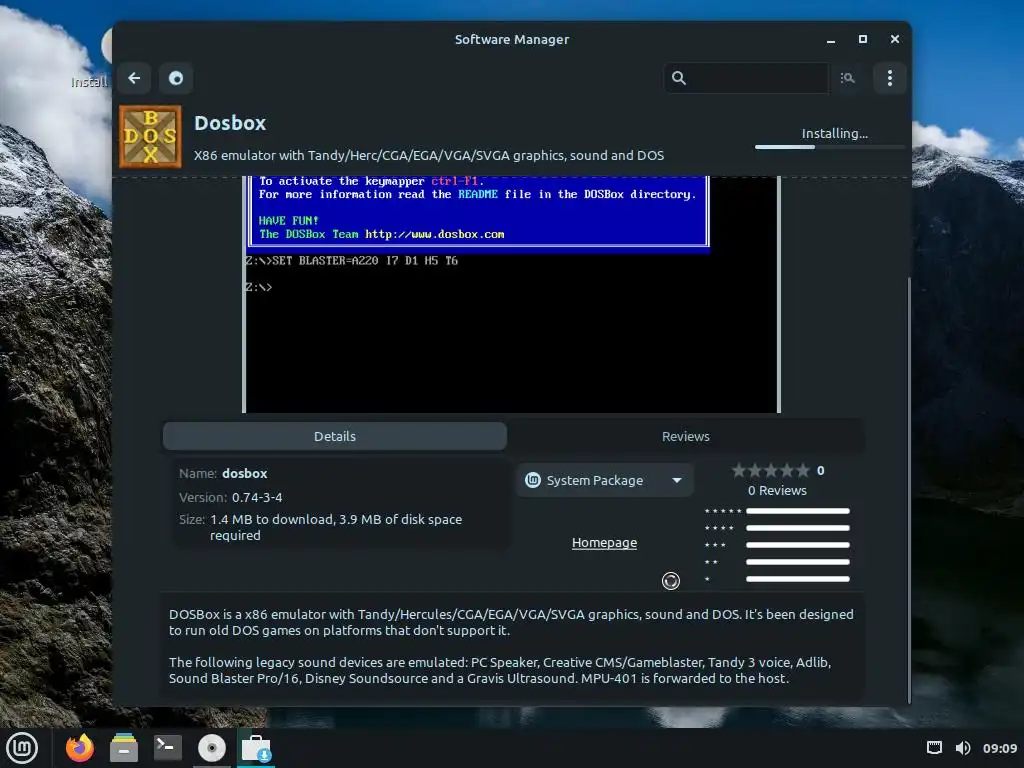This screenshot has height=768, width=1024.
Task: Click the X86 emulator summary line
Action: [x=429, y=155]
